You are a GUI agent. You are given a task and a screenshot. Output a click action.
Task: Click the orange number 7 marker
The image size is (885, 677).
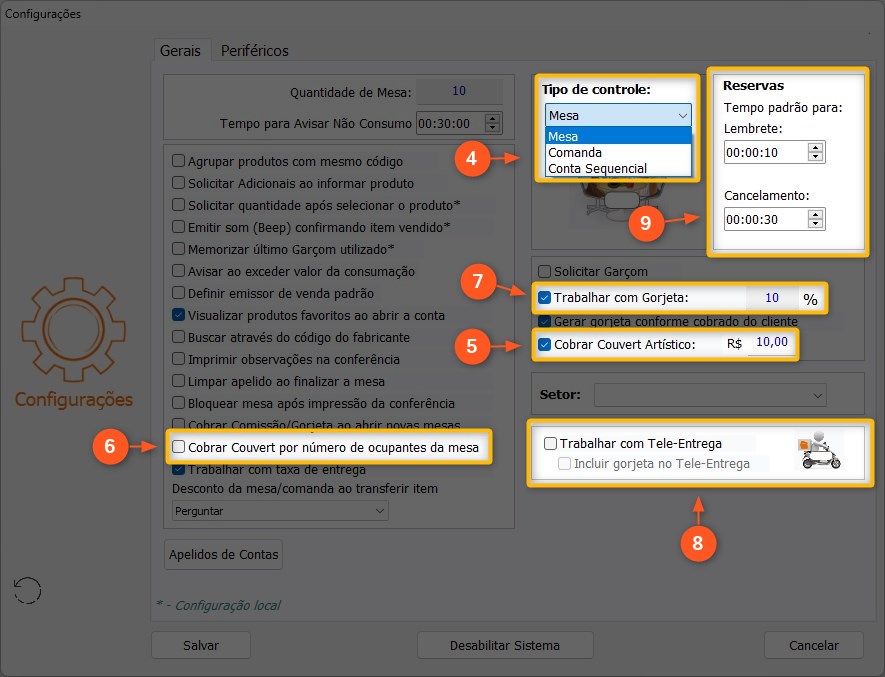(x=480, y=283)
